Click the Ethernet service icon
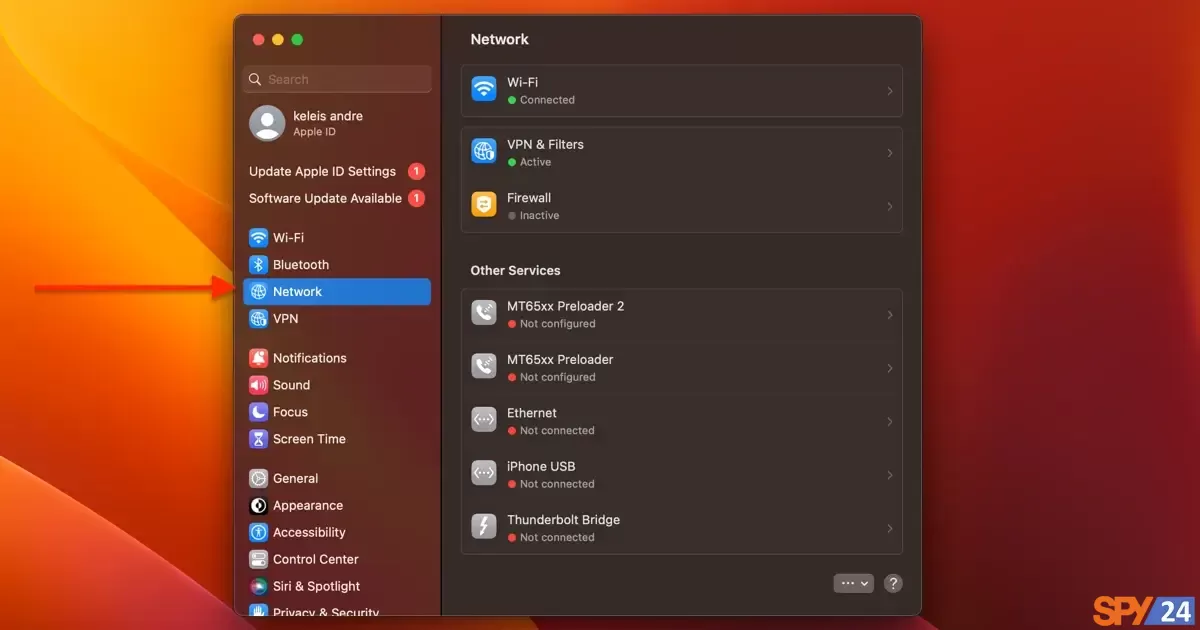This screenshot has width=1200, height=630. 484,421
